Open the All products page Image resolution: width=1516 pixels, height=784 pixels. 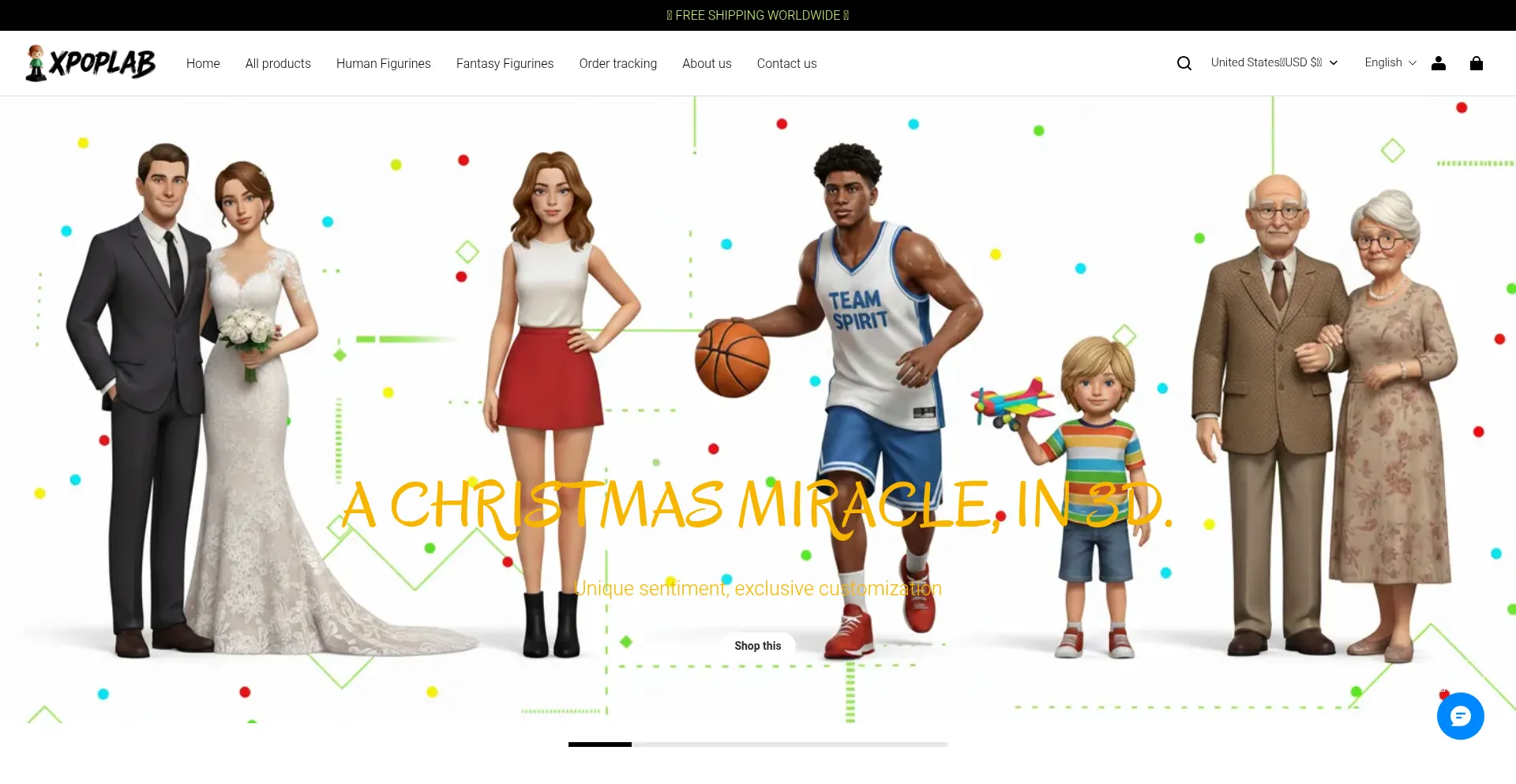pyautogui.click(x=278, y=64)
